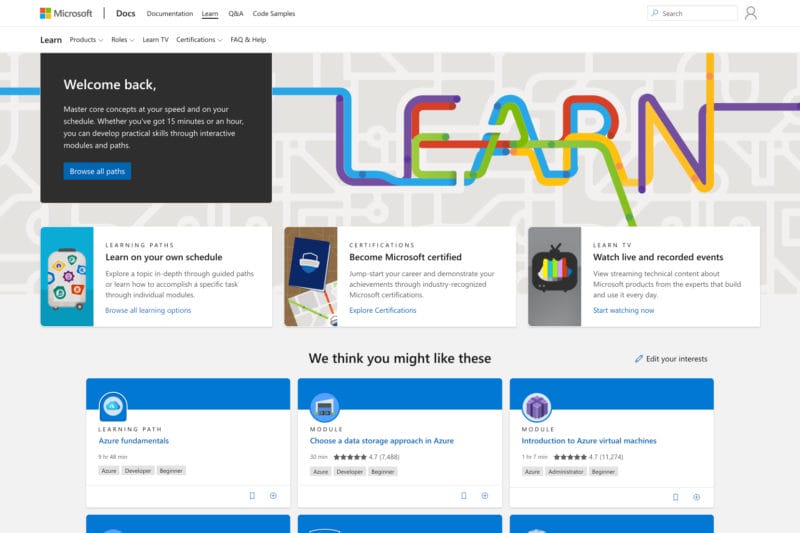Add data storage module to a collection

pos(485,496)
